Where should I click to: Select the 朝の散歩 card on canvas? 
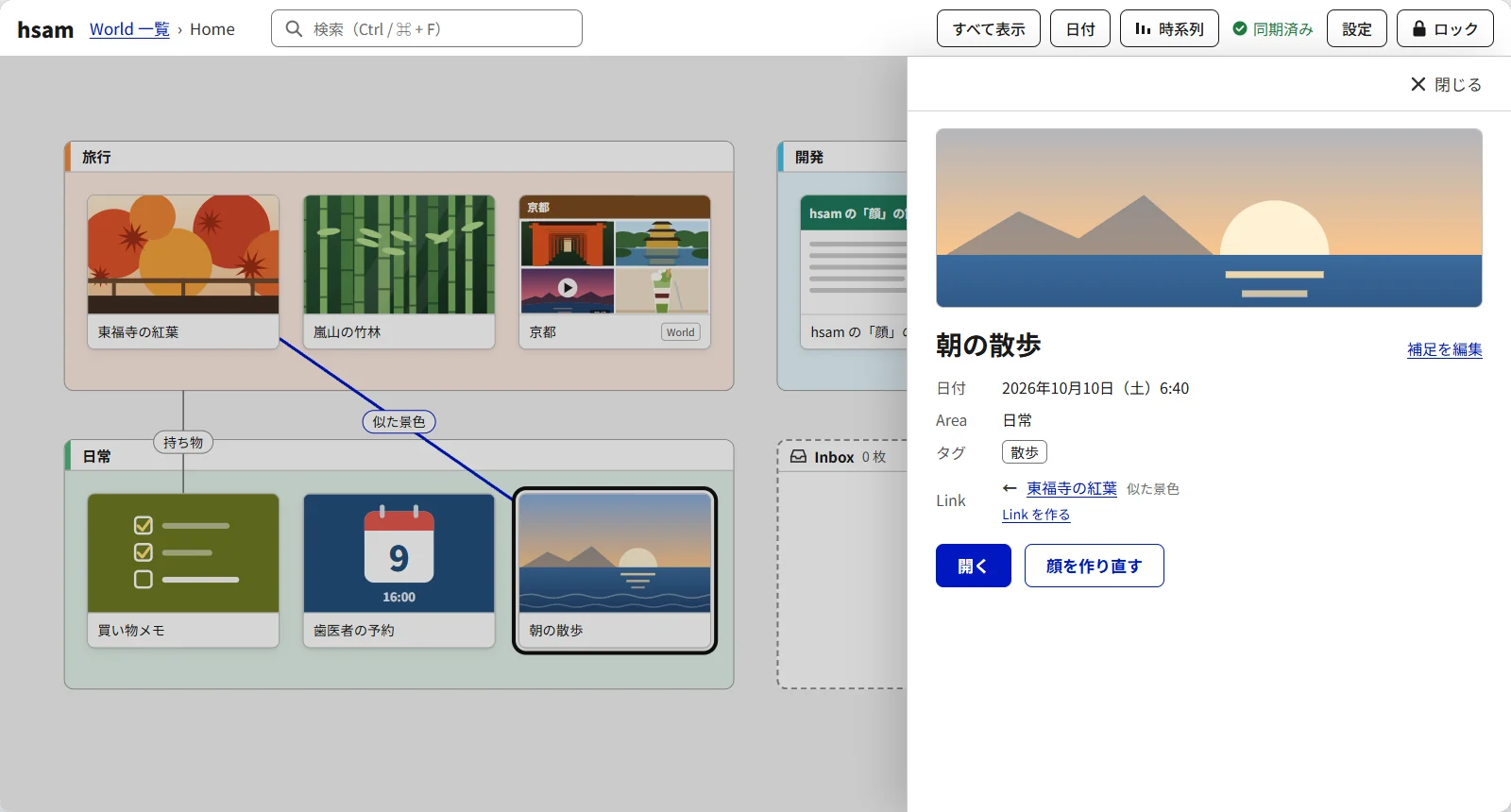pos(615,570)
